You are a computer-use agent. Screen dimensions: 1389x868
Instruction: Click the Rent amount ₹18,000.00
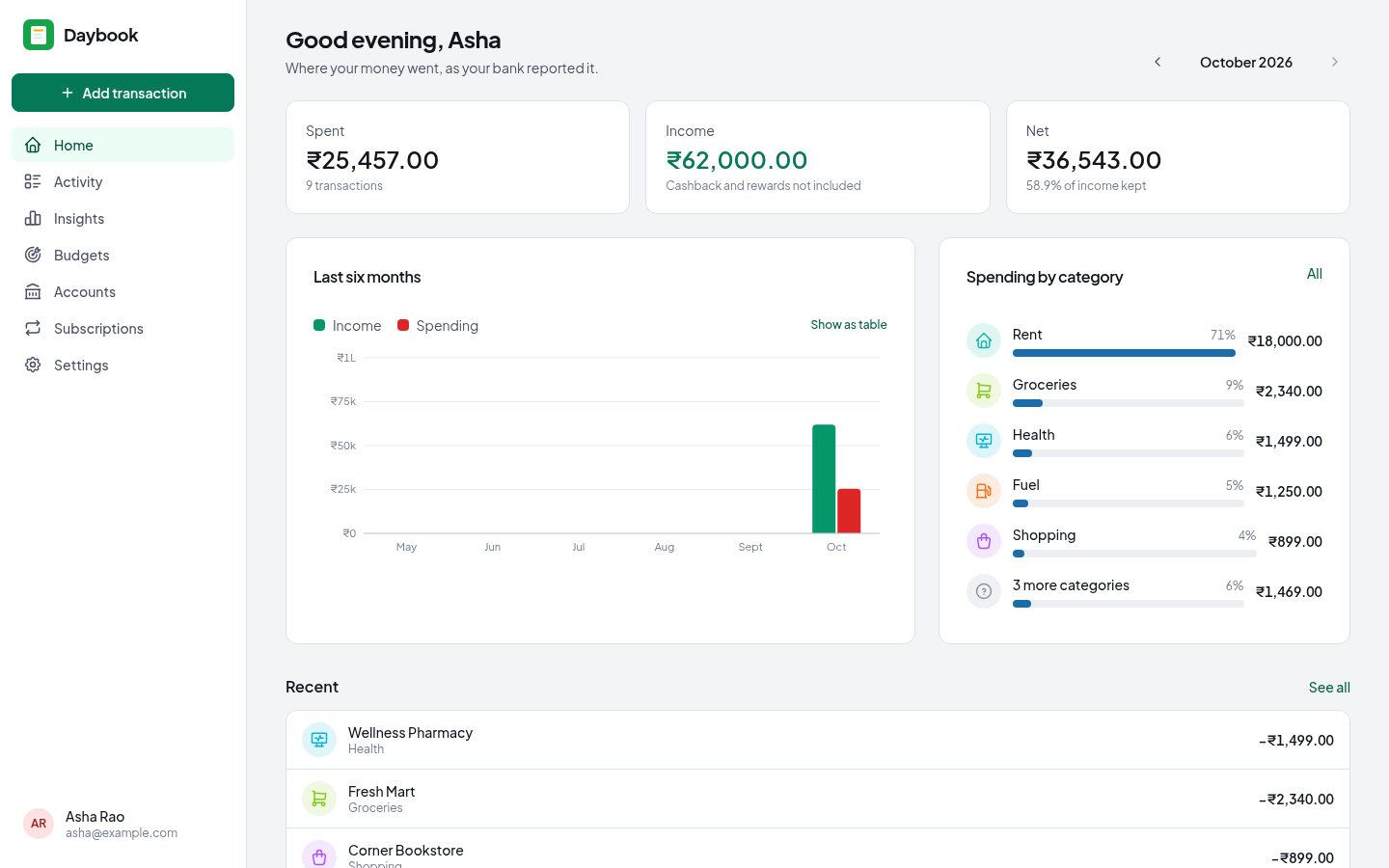click(x=1285, y=340)
